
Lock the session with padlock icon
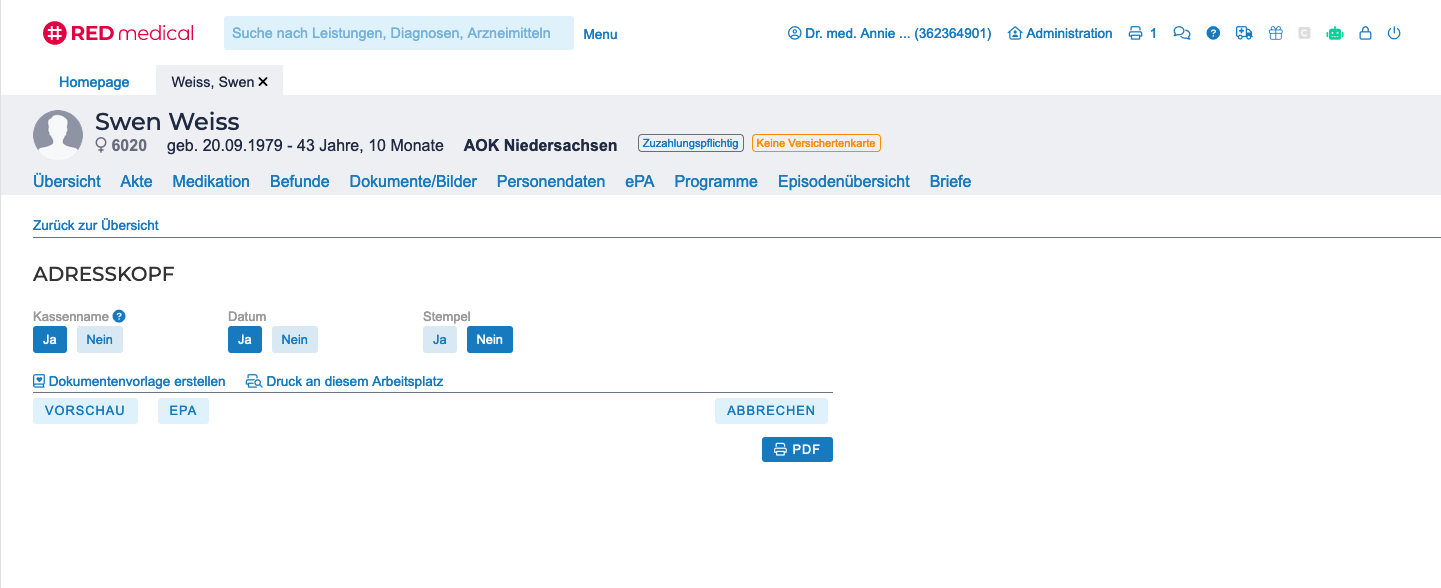[1365, 33]
